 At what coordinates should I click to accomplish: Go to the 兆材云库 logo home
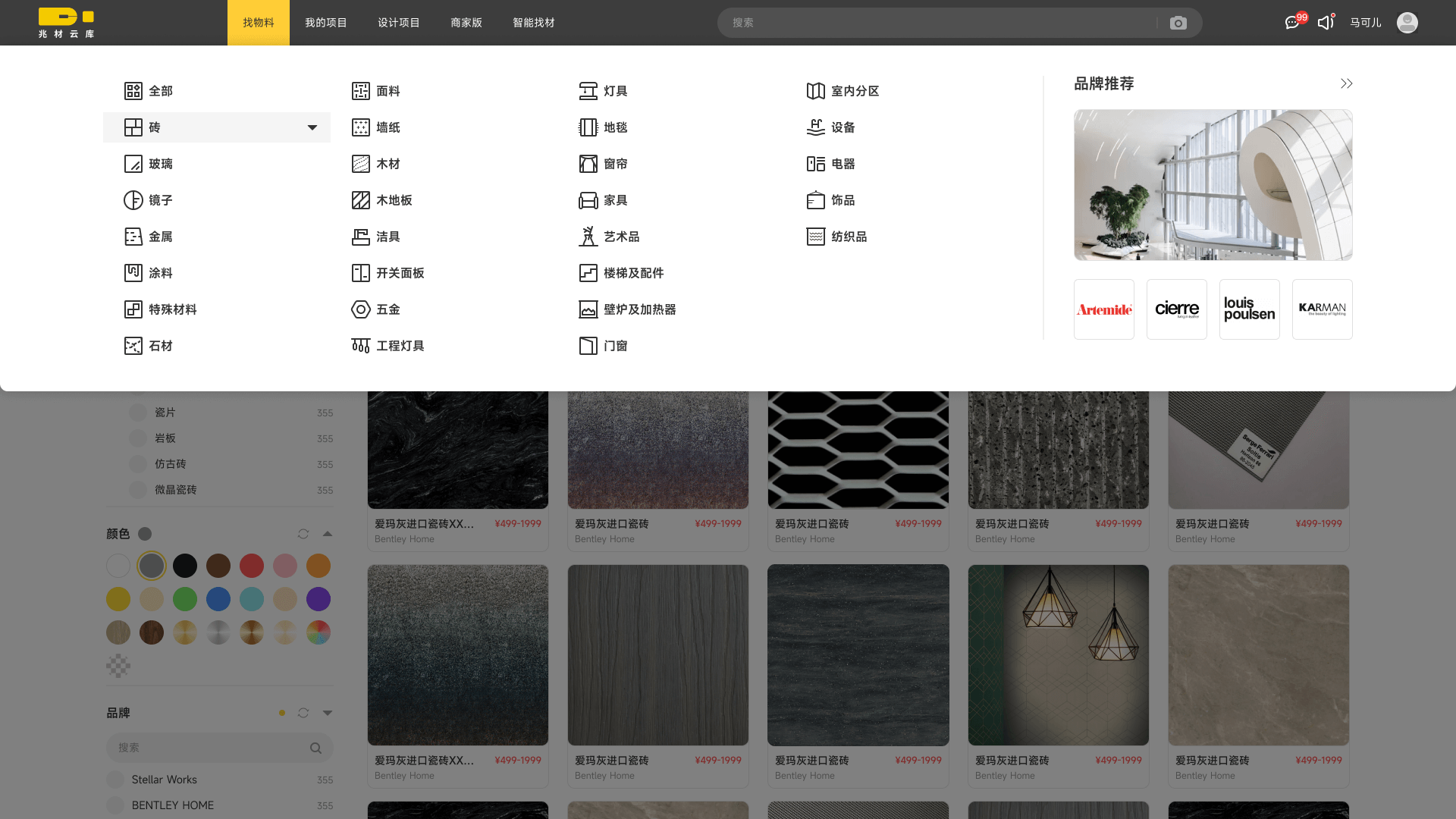pyautogui.click(x=67, y=23)
